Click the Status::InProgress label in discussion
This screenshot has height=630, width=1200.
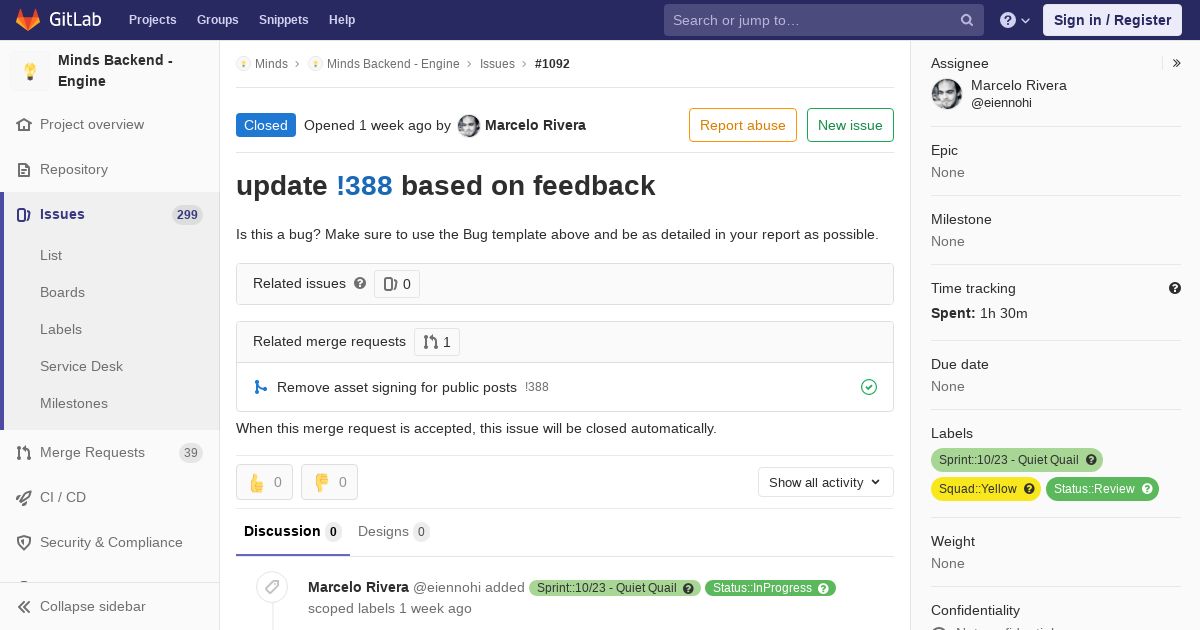(x=770, y=588)
